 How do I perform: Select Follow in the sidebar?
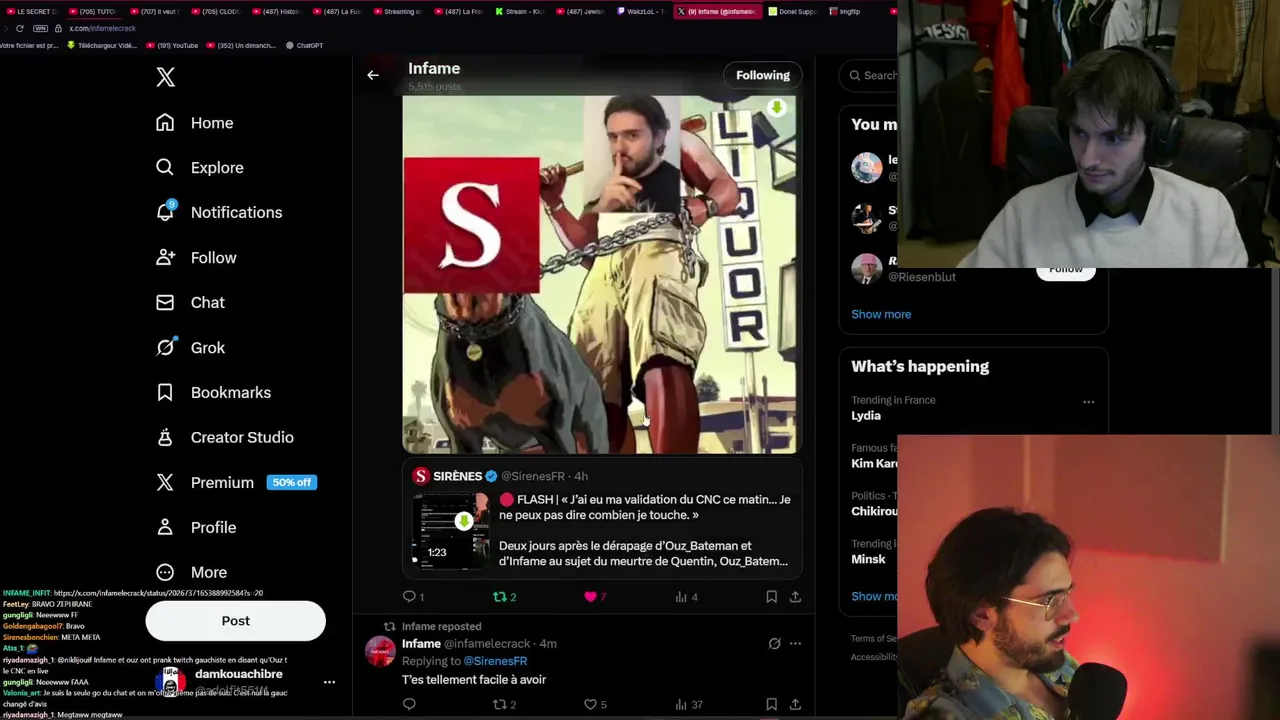[x=196, y=258]
